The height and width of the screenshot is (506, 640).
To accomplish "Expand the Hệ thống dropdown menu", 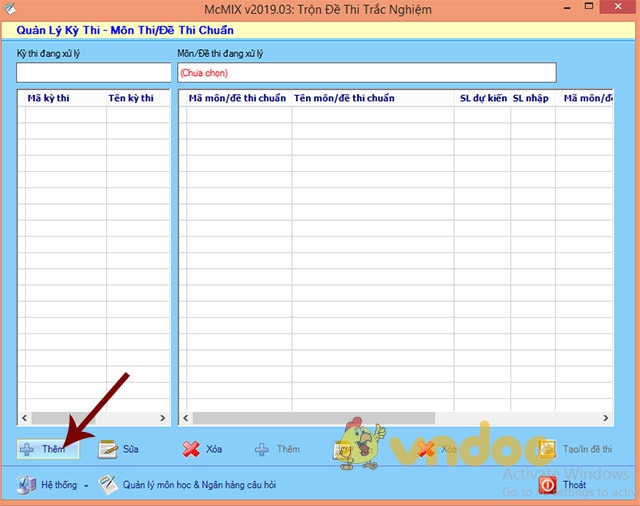I will coord(52,485).
